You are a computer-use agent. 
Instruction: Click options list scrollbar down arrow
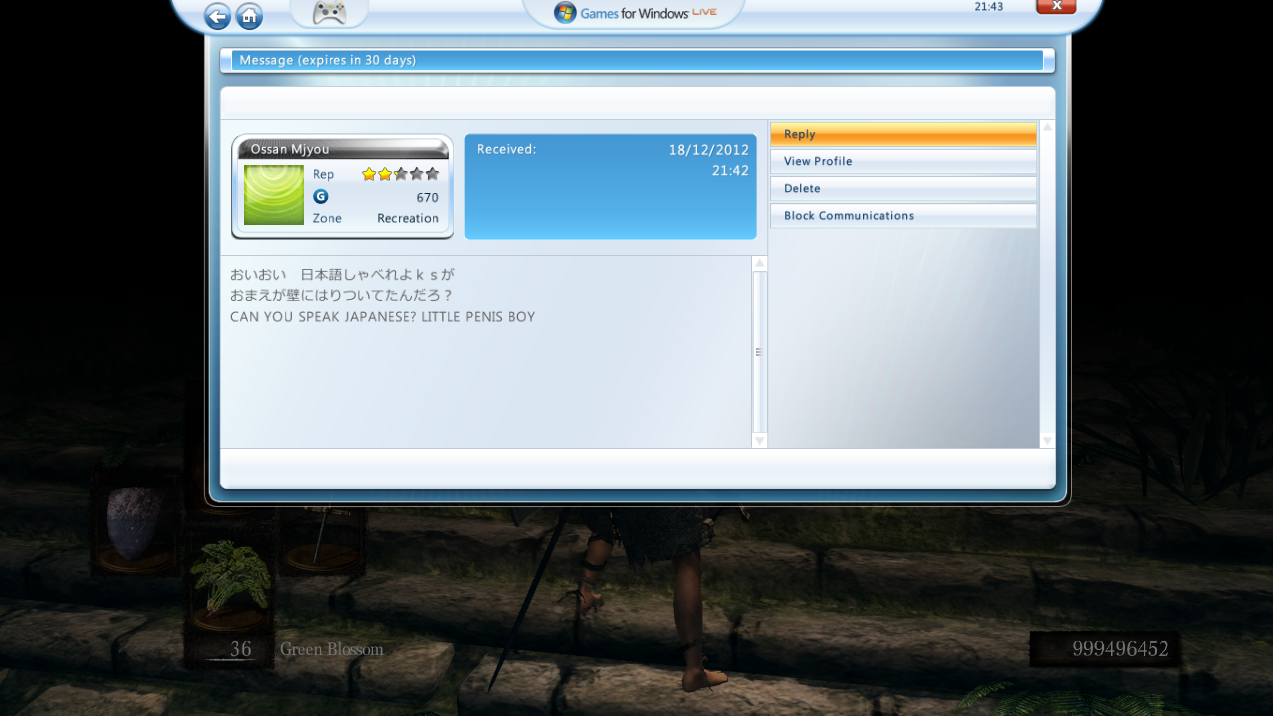point(1047,441)
